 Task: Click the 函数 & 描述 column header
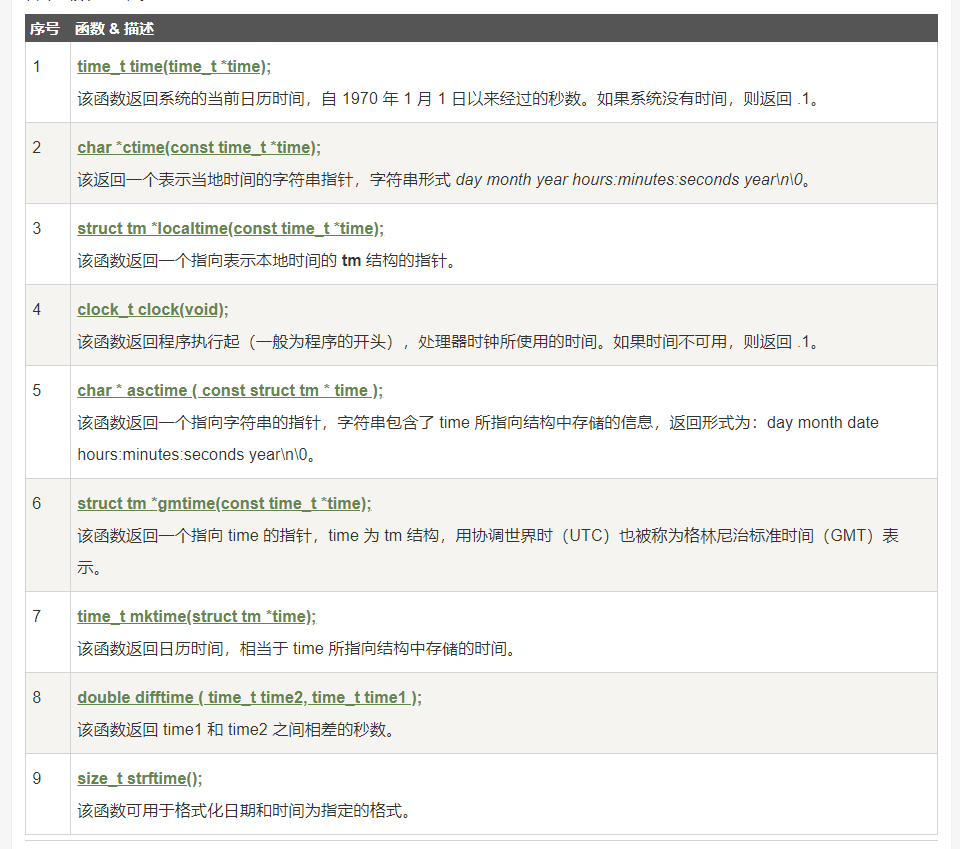(x=114, y=29)
